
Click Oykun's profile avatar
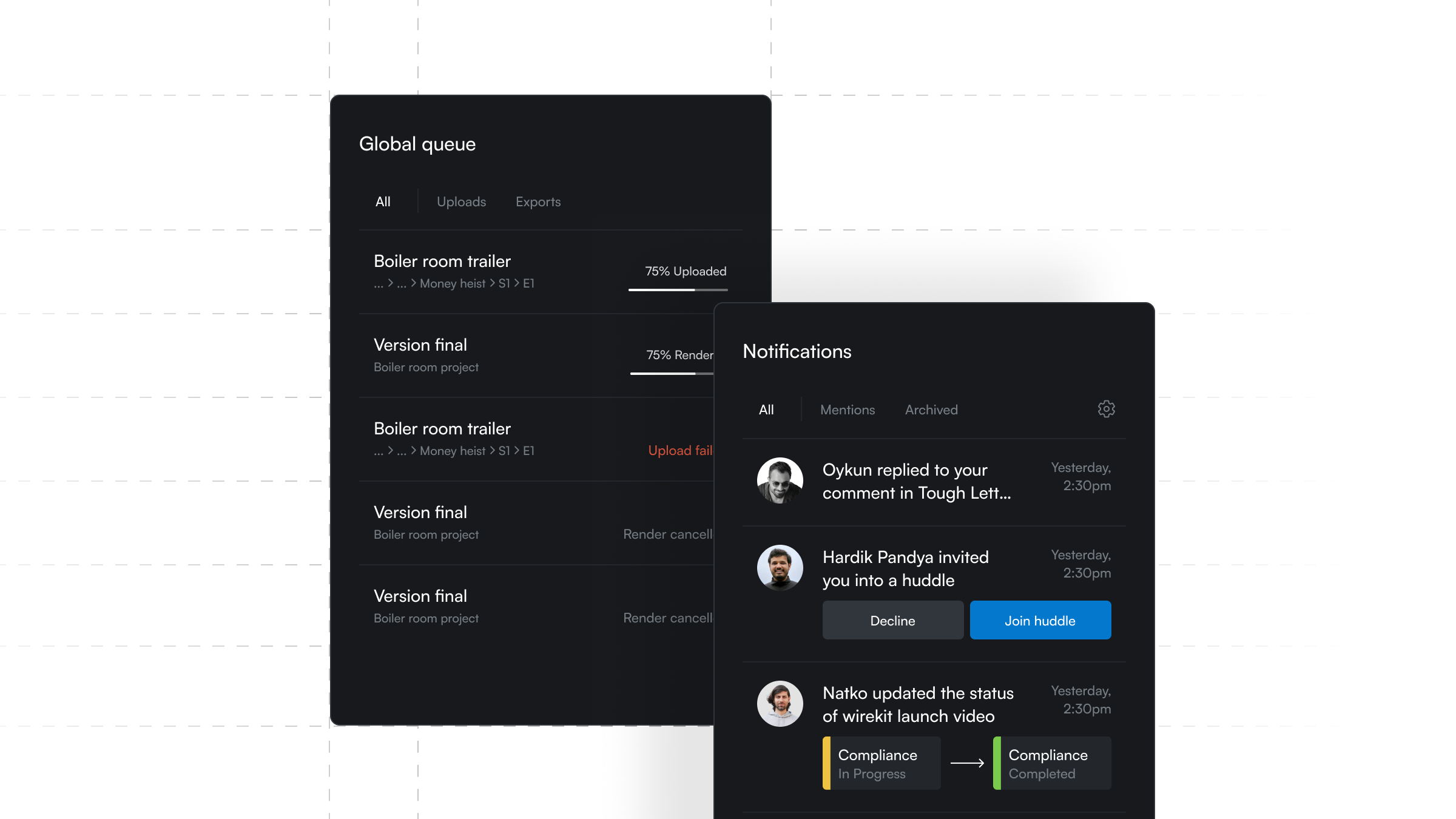tap(780, 480)
